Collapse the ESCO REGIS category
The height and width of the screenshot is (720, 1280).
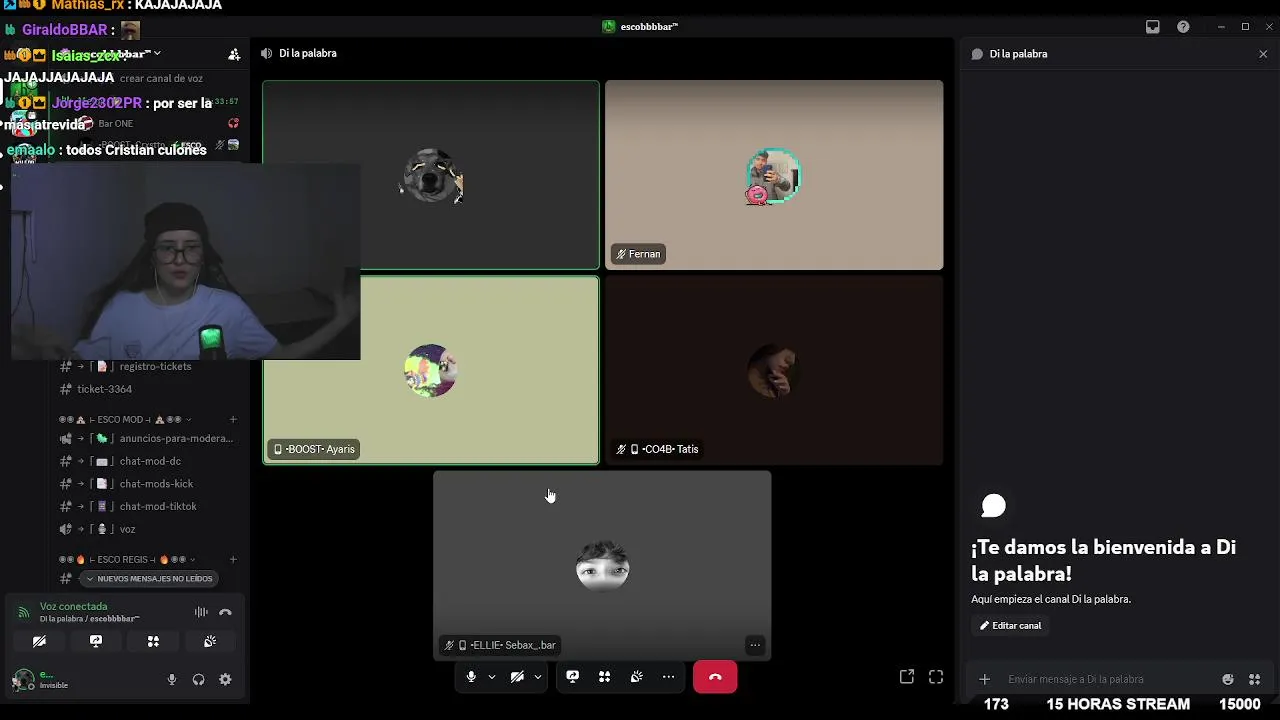click(127, 560)
